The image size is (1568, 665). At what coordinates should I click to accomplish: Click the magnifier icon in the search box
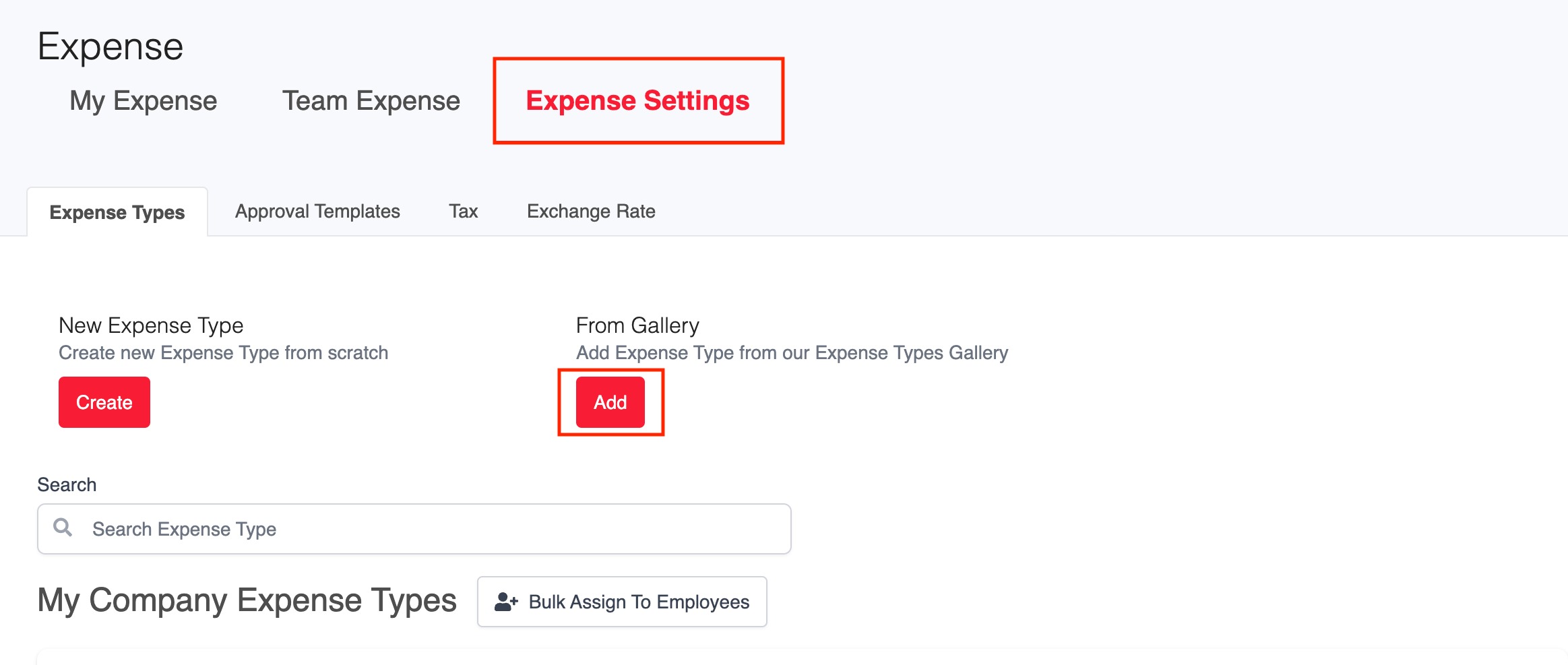63,528
